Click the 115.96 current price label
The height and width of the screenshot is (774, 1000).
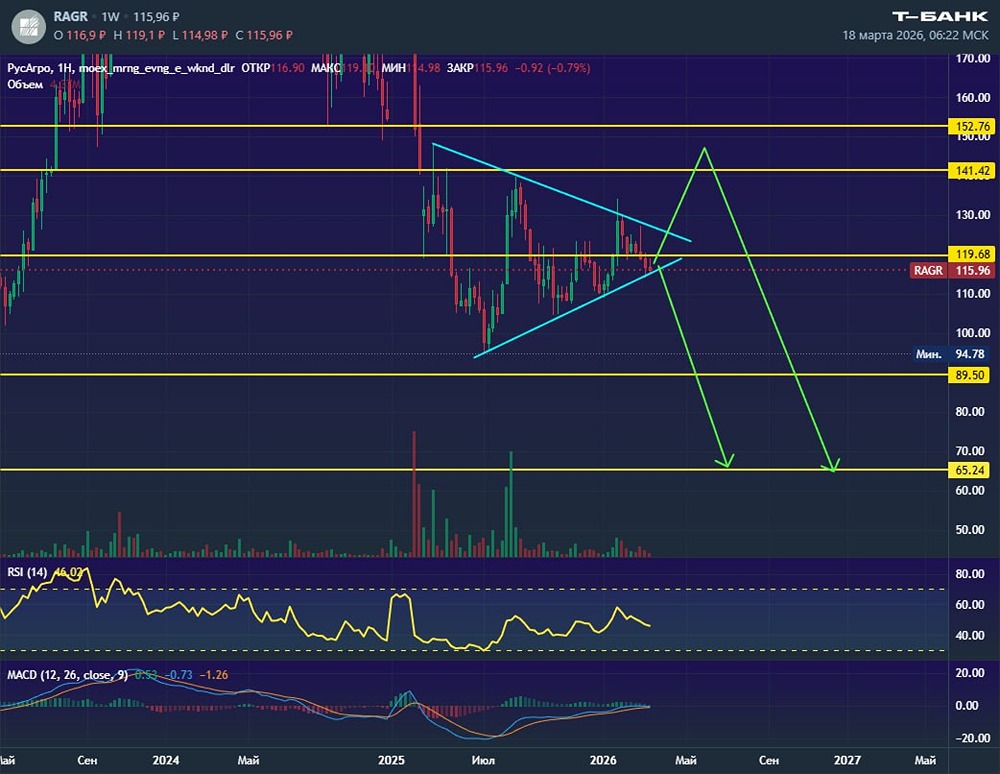pos(973,270)
